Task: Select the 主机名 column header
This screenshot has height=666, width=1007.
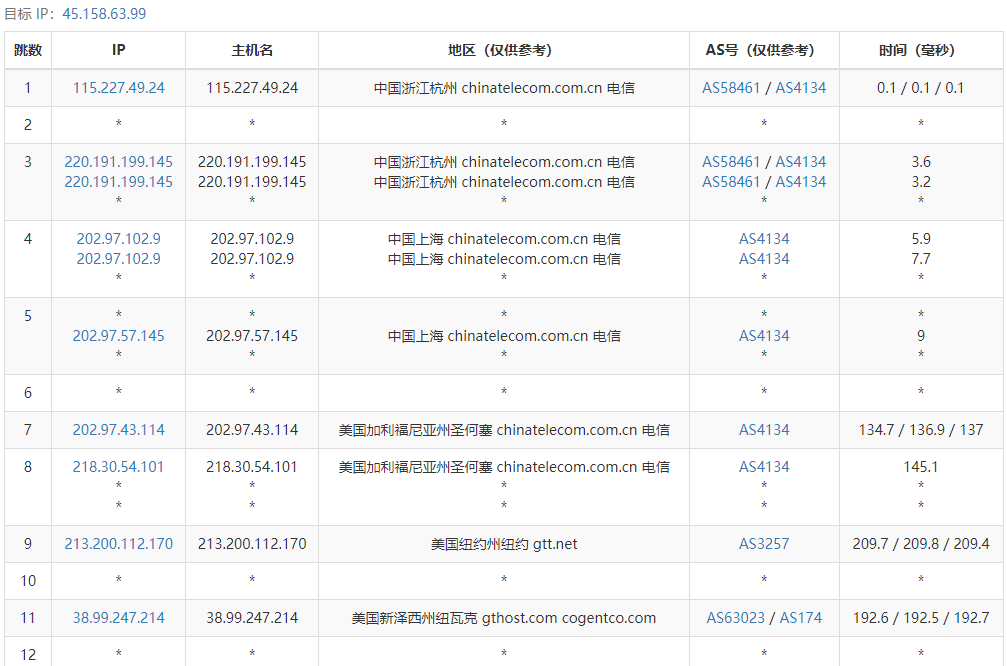Action: [252, 50]
